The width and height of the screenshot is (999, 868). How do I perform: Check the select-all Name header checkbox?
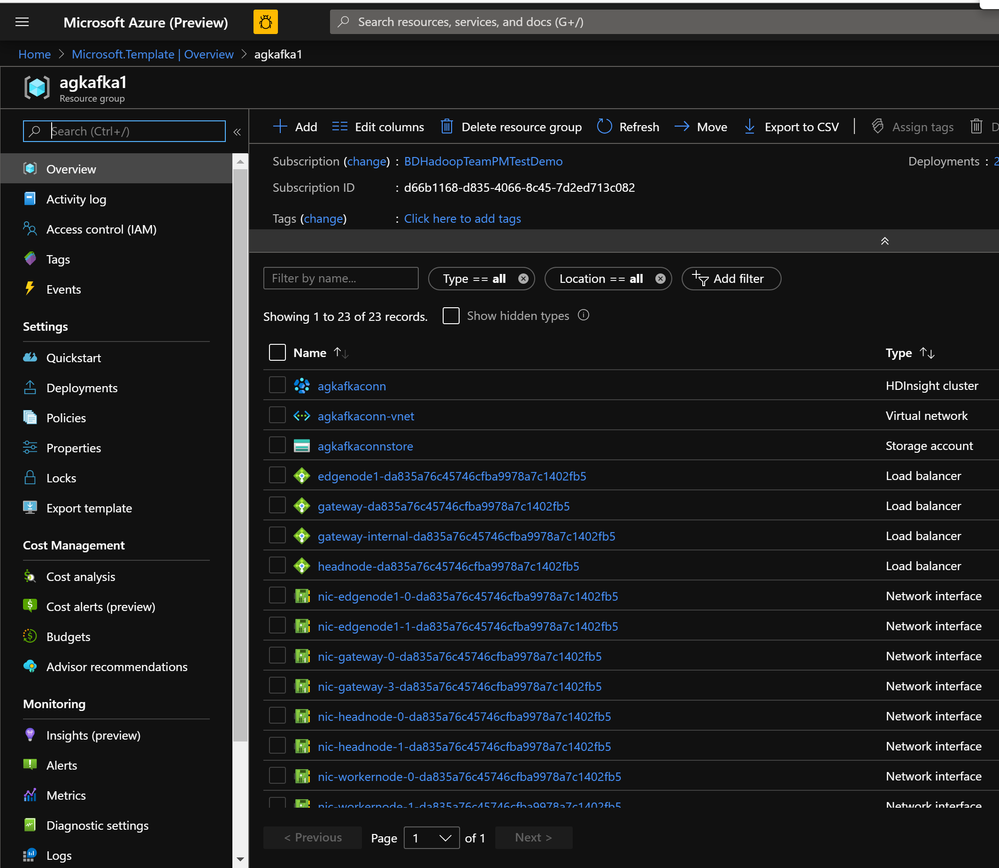277,352
